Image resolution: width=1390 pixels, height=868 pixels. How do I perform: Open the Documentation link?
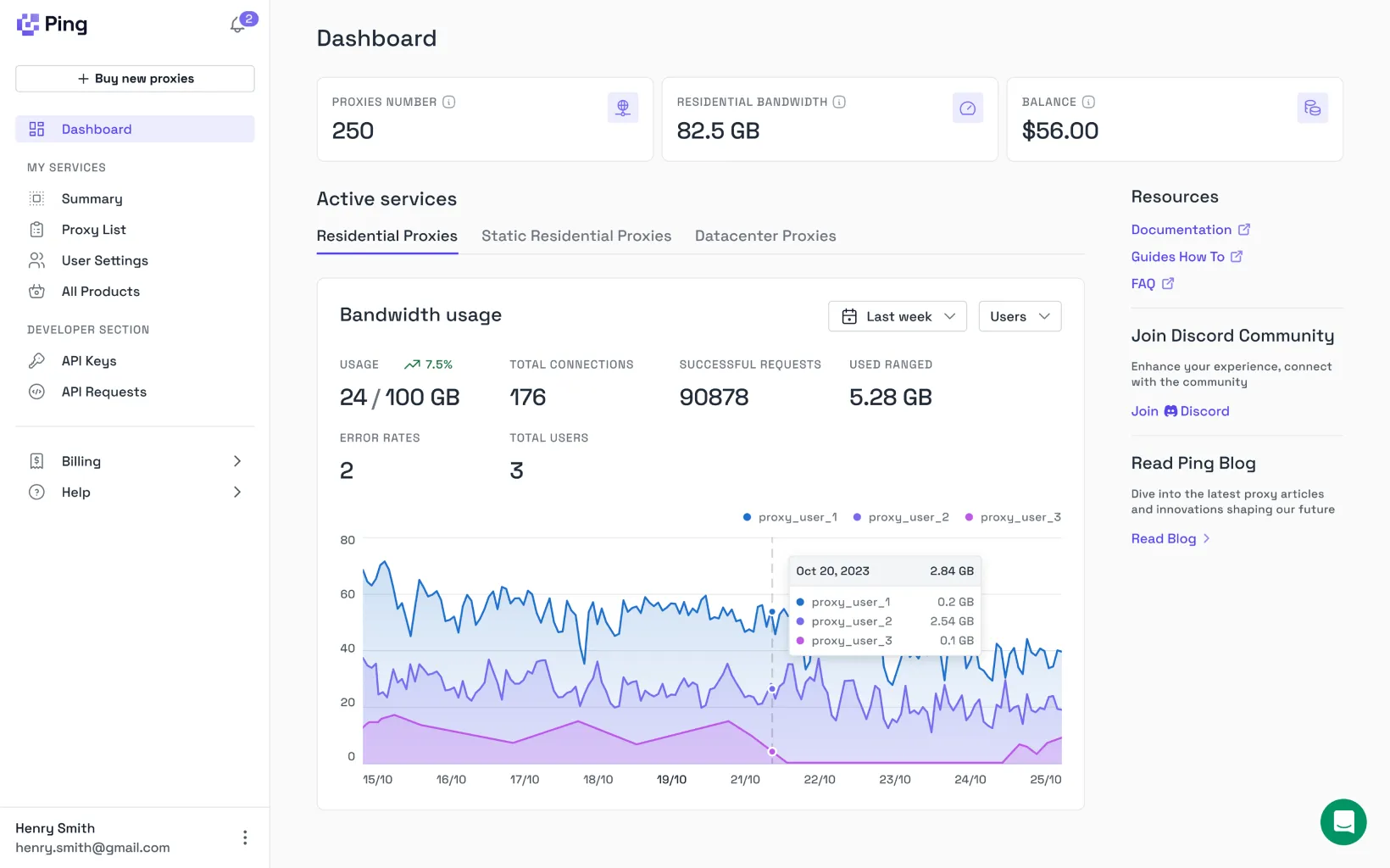coord(1183,230)
